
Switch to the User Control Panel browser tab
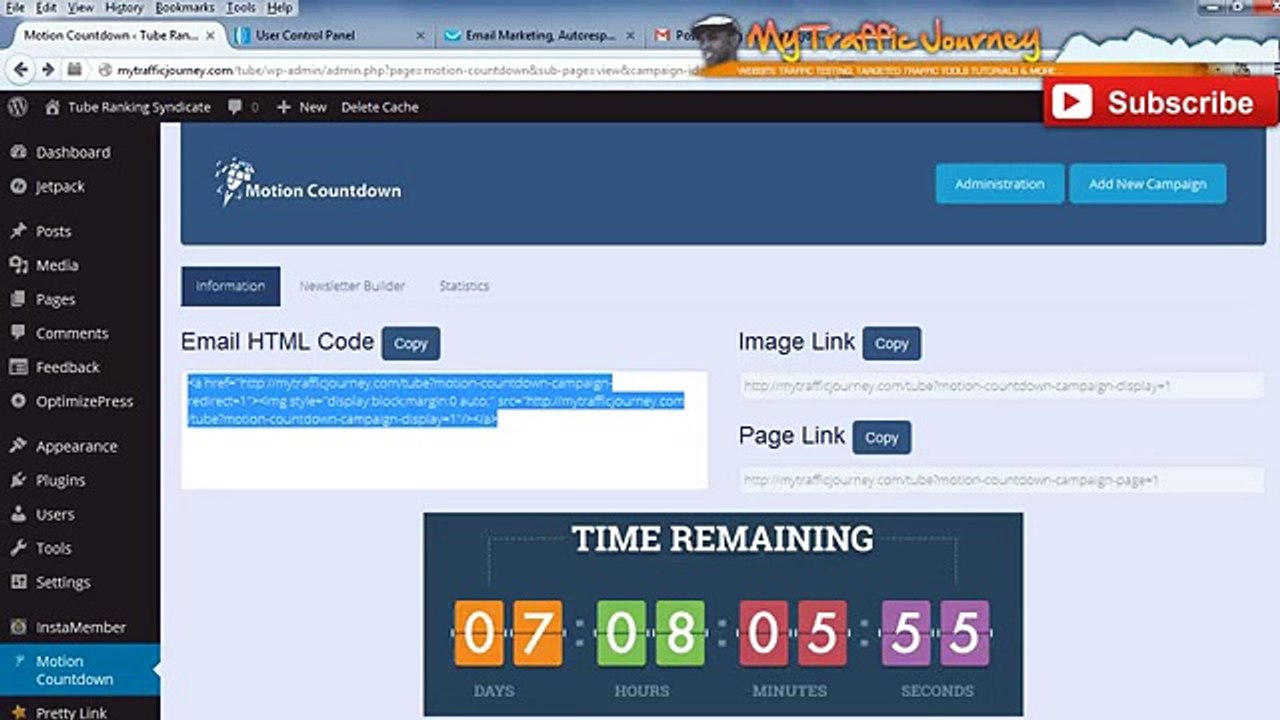coord(330,35)
